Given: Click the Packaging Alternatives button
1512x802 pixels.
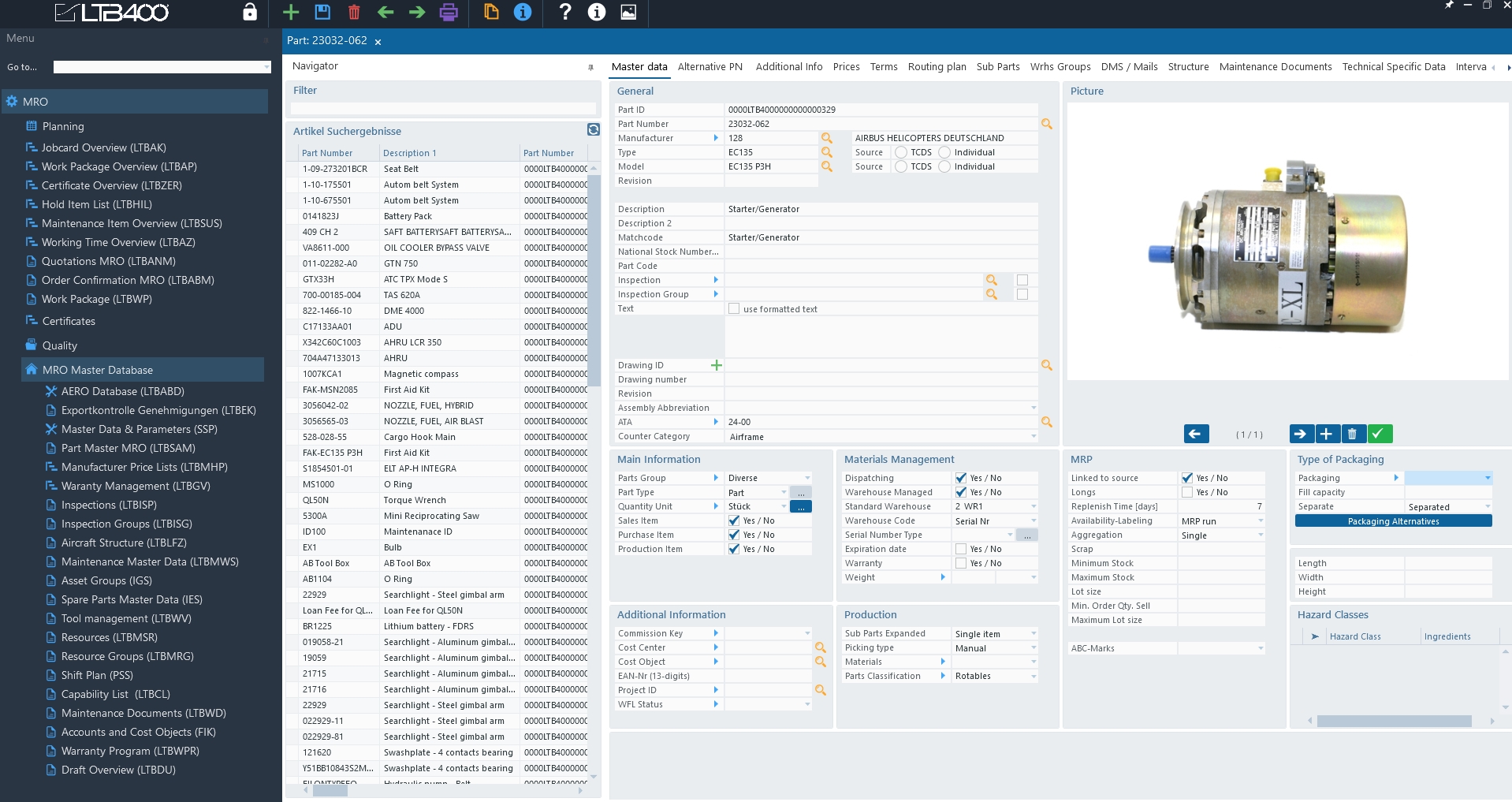Looking at the screenshot, I should click(x=1393, y=521).
